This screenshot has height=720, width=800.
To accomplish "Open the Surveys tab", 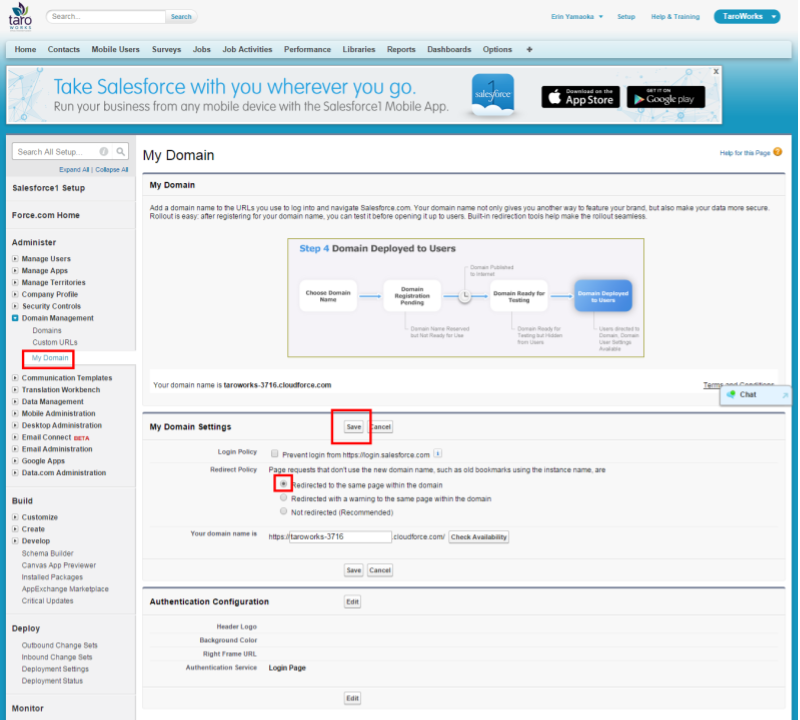I will click(x=166, y=49).
